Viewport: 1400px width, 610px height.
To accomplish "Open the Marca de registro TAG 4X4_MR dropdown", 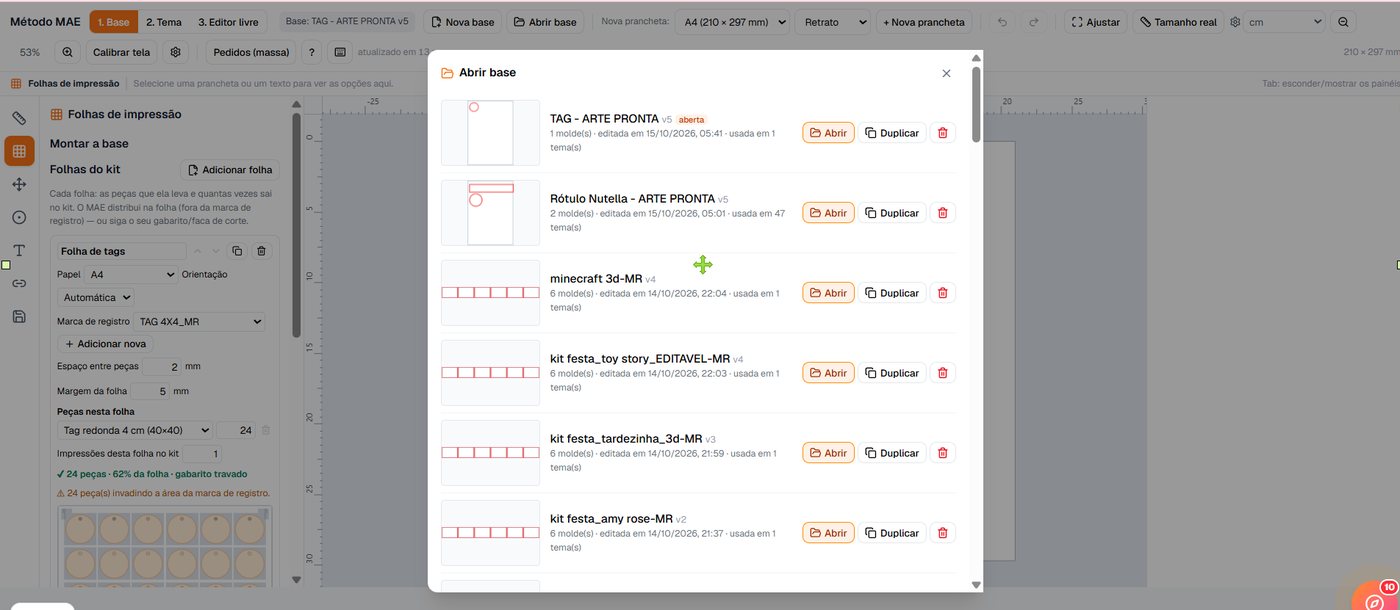I will coord(200,322).
